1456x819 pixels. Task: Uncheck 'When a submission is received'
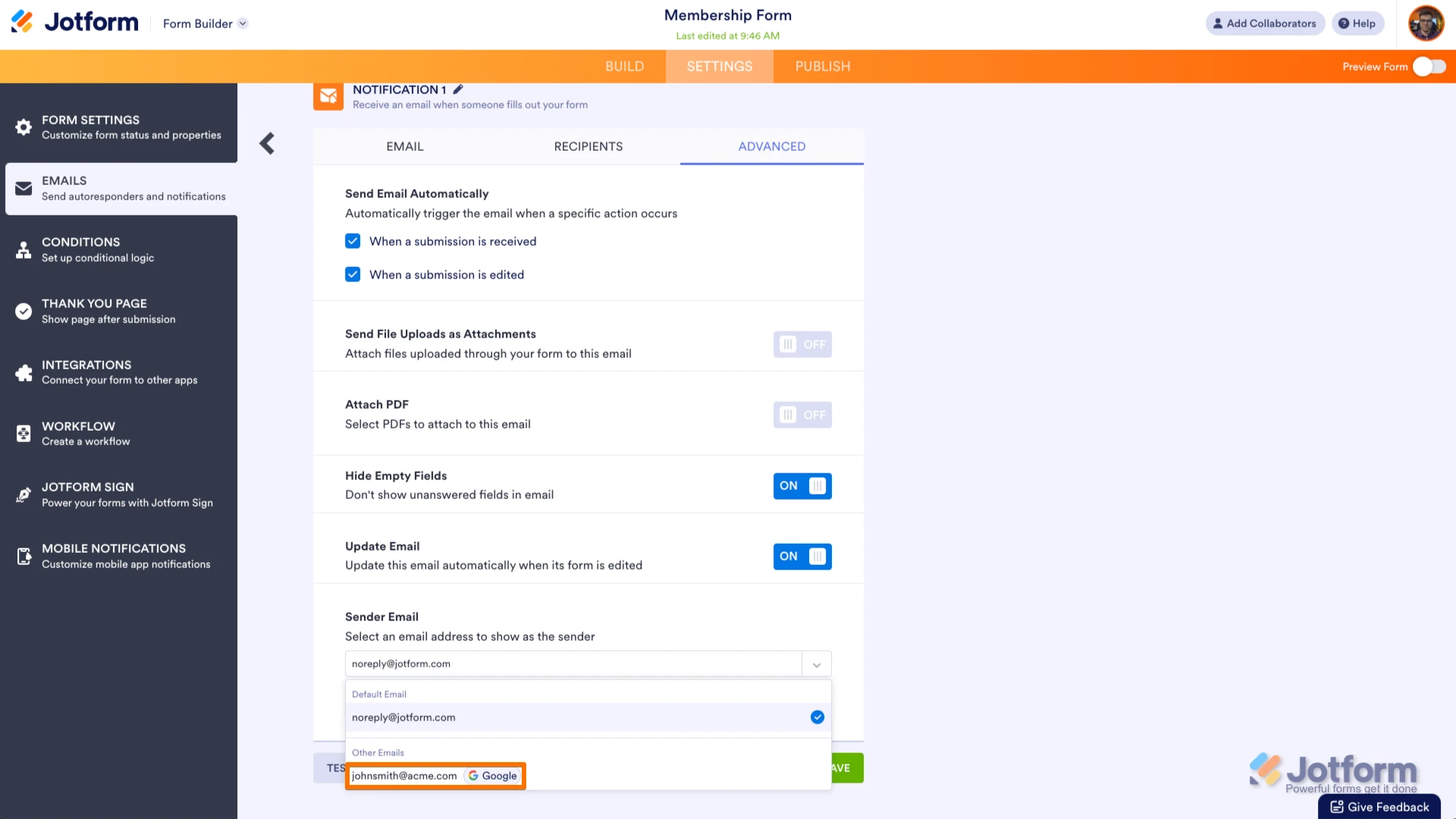pos(353,240)
